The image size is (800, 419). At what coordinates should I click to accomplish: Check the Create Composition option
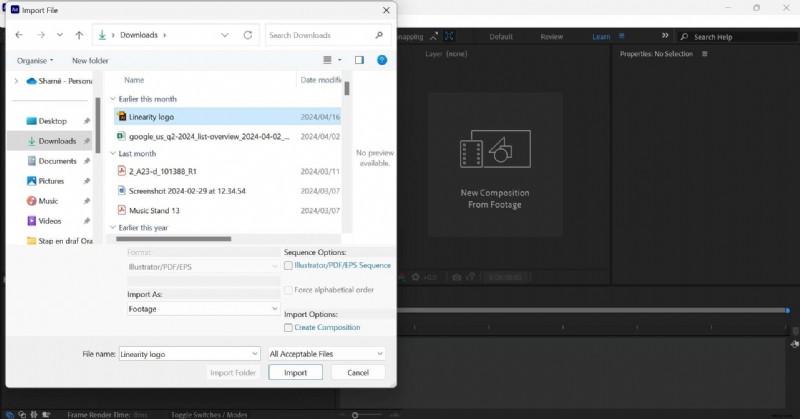tap(289, 327)
